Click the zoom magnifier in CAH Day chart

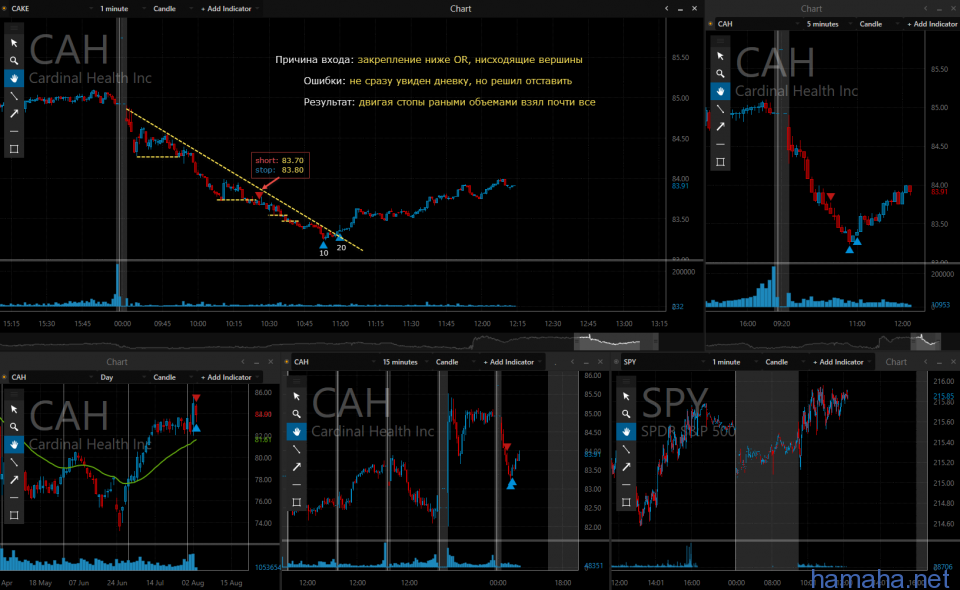coord(14,427)
